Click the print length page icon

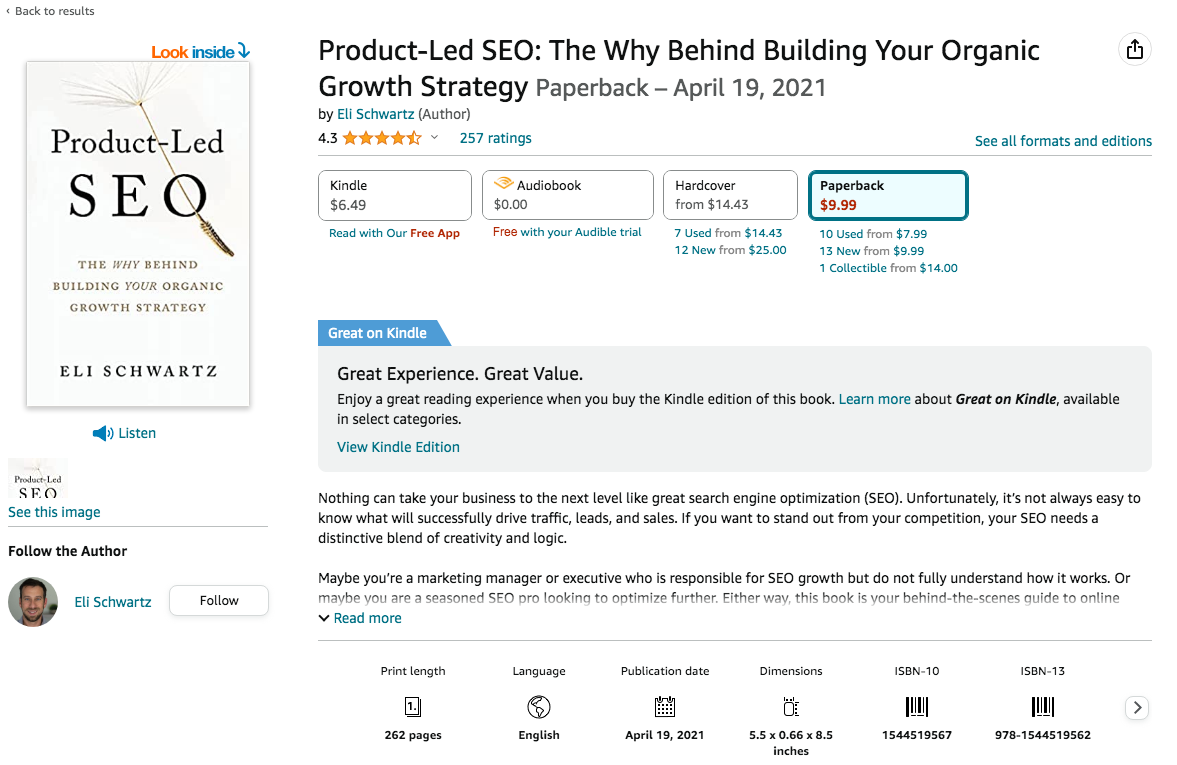coord(412,707)
